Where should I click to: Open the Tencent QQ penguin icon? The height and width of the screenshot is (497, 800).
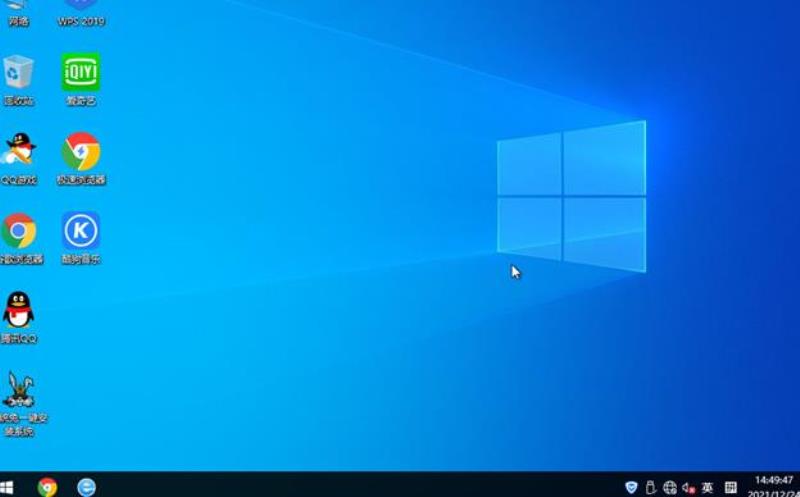tap(18, 310)
